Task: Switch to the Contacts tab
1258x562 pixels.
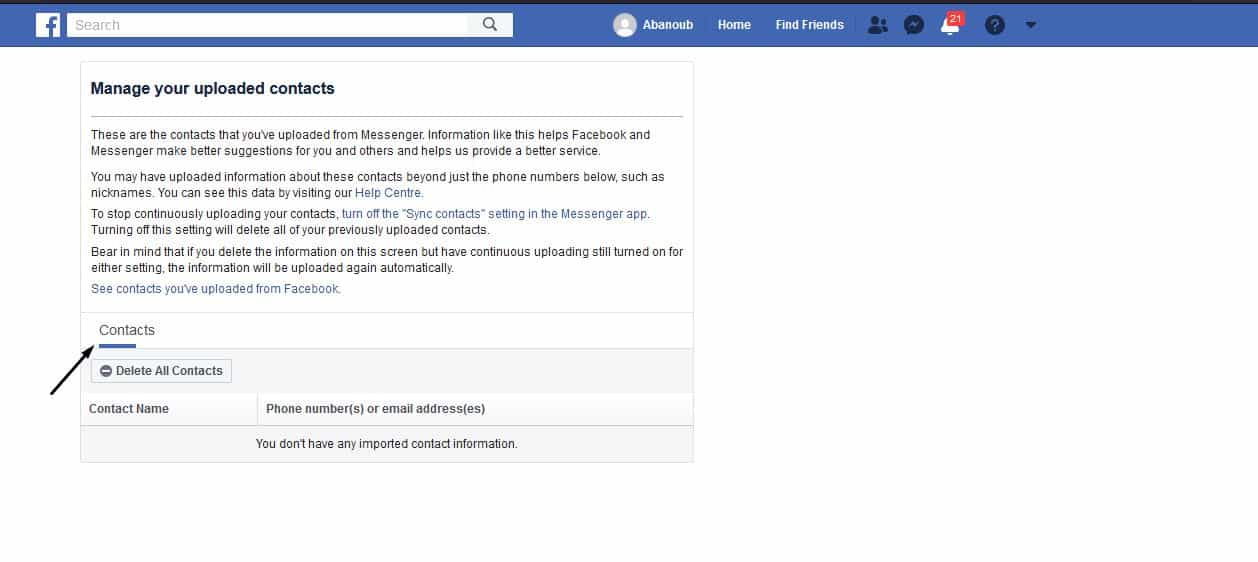Action: [127, 330]
